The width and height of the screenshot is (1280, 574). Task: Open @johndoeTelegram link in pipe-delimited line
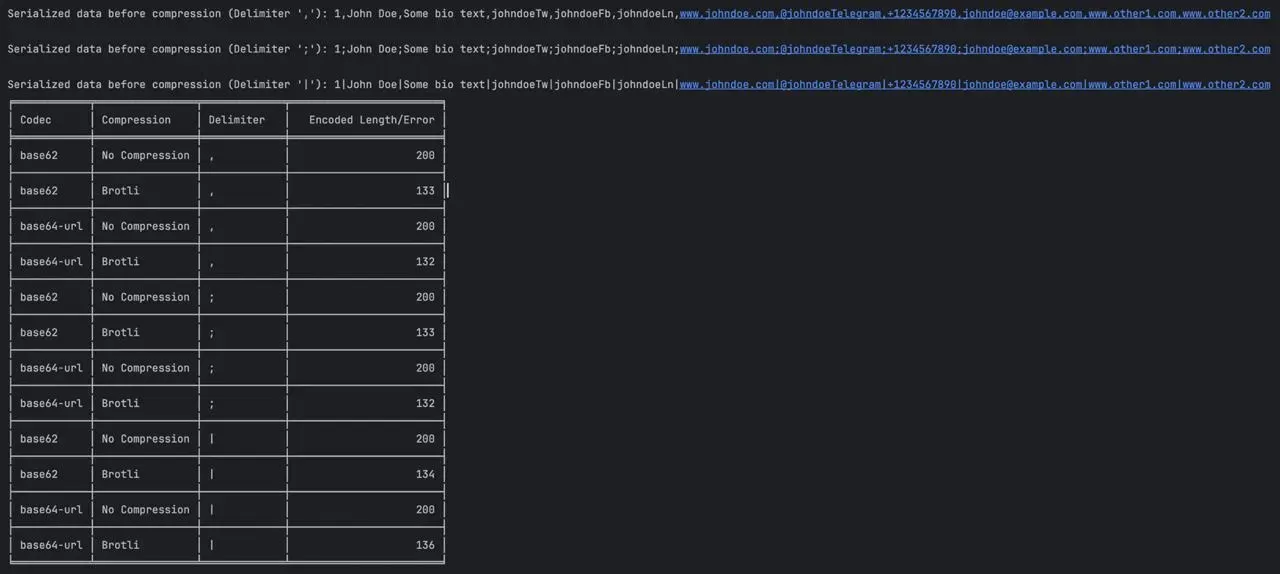[x=832, y=84]
